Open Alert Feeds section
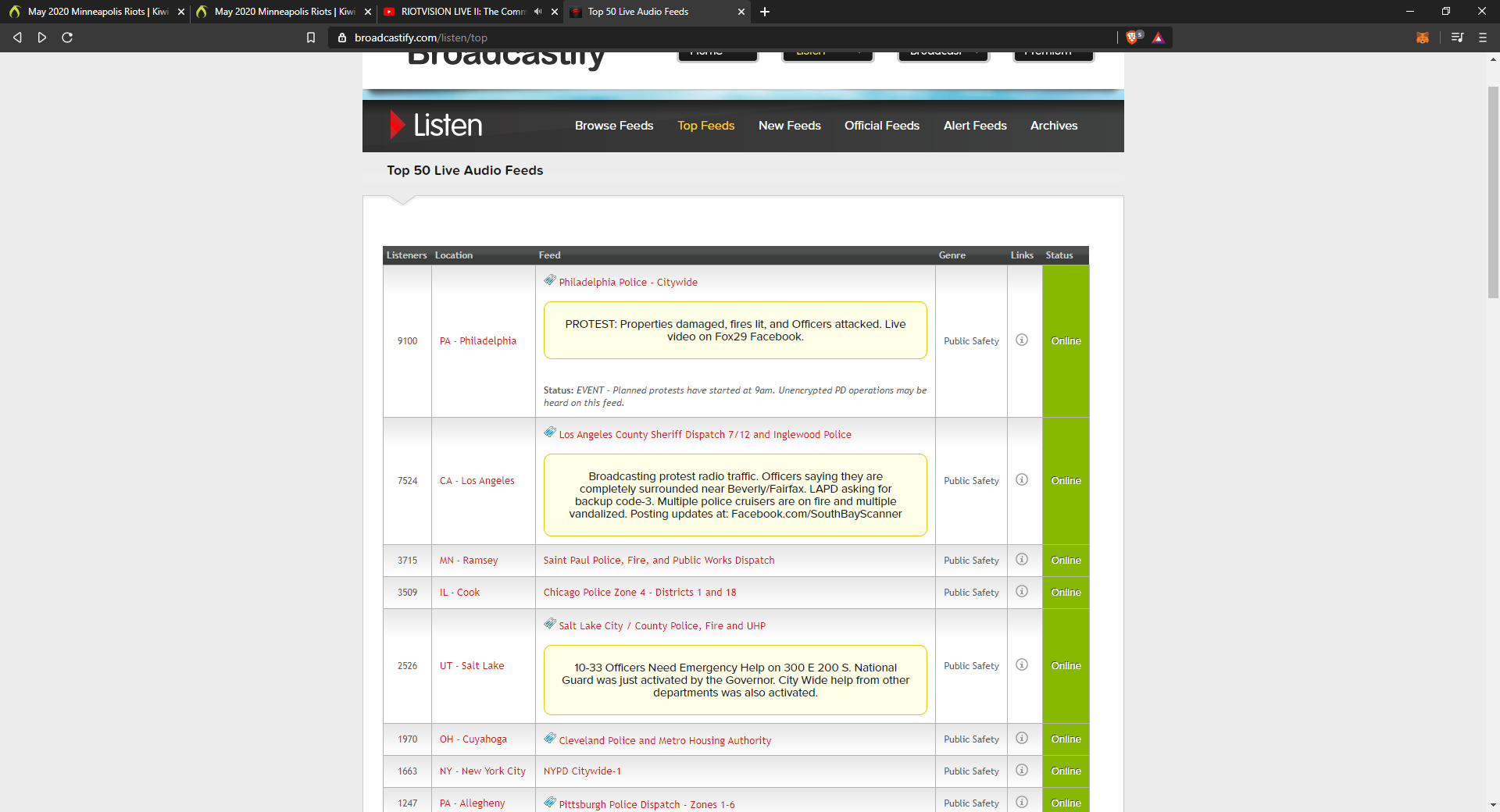This screenshot has height=812, width=1500. click(x=975, y=126)
